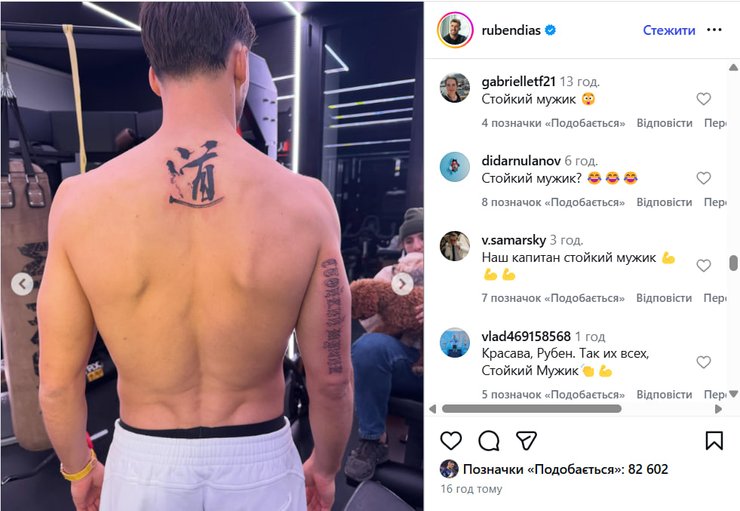Save post with bookmark icon

point(714,441)
